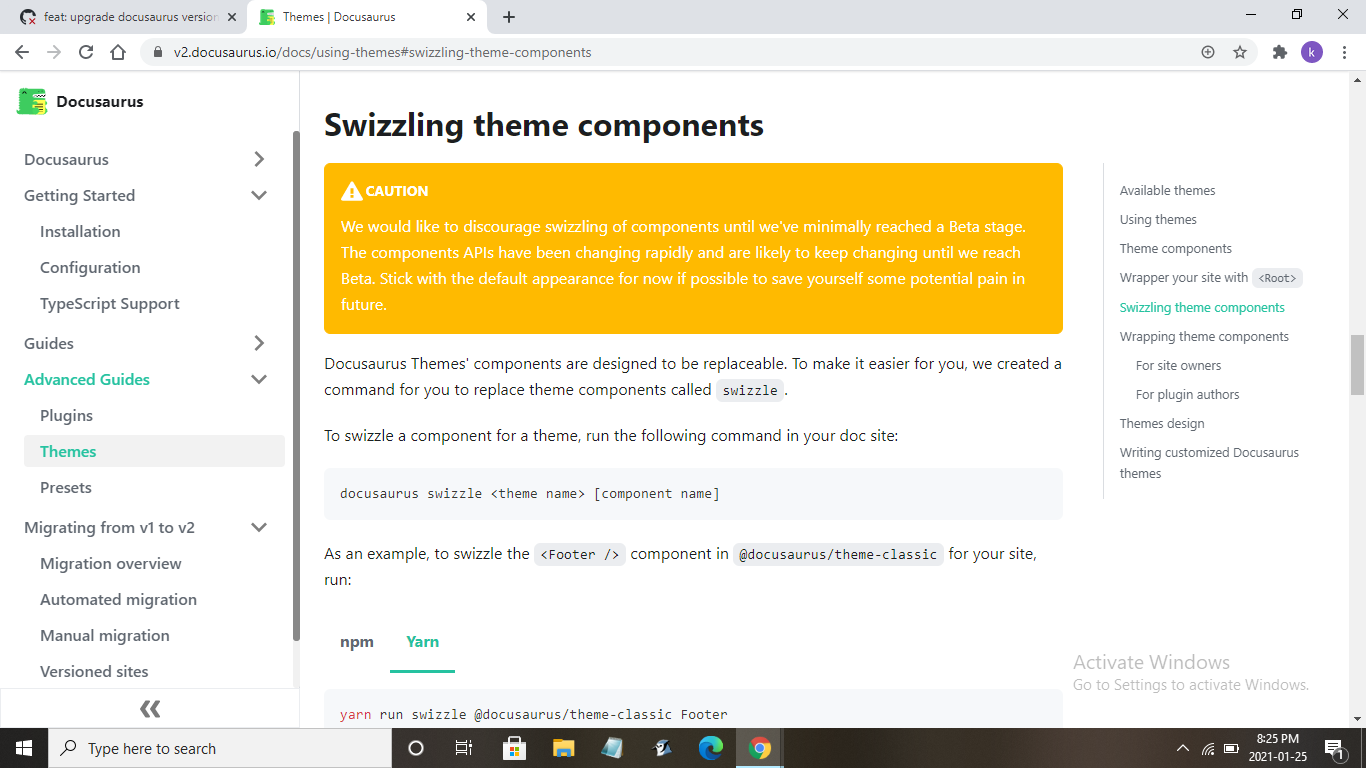Click the Docusaurus dinosaur logo
This screenshot has width=1366, height=768.
(x=32, y=101)
